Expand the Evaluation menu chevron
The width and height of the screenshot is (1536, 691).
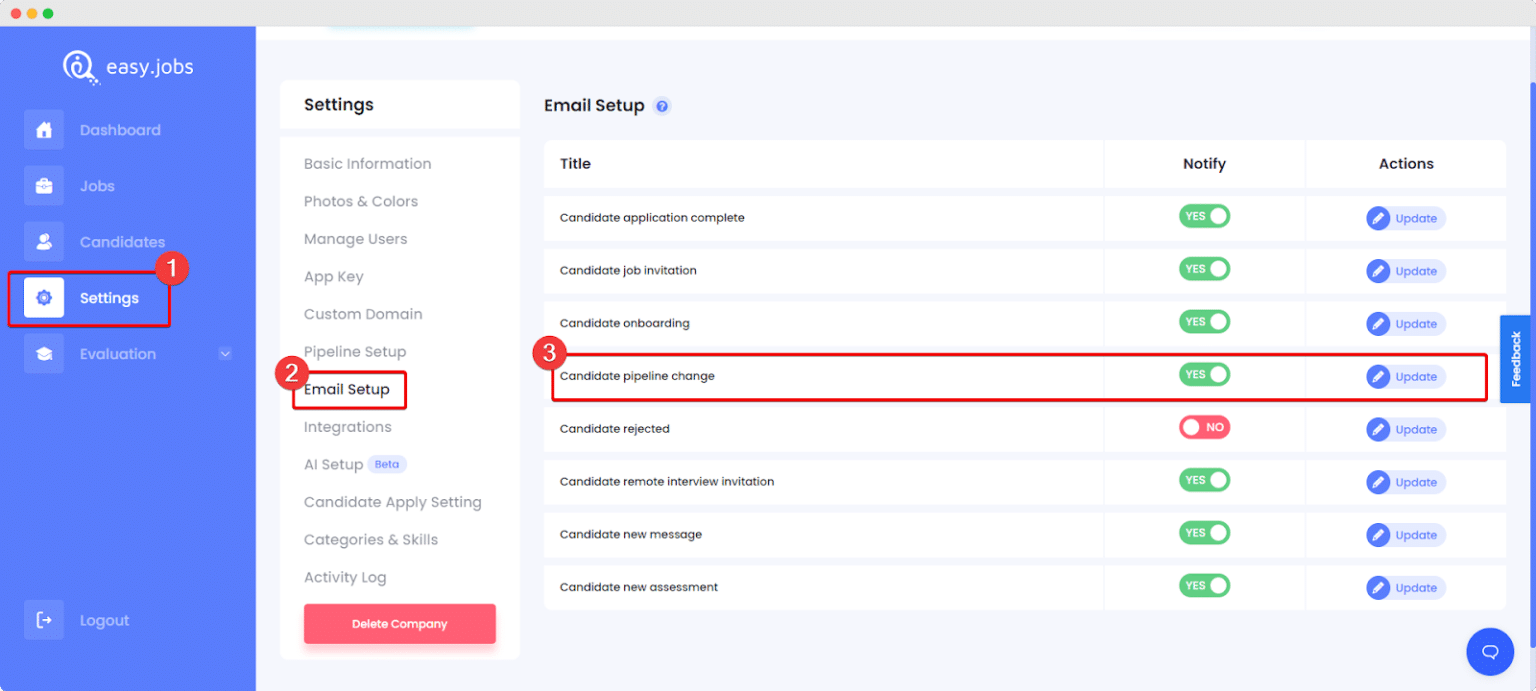coord(225,353)
